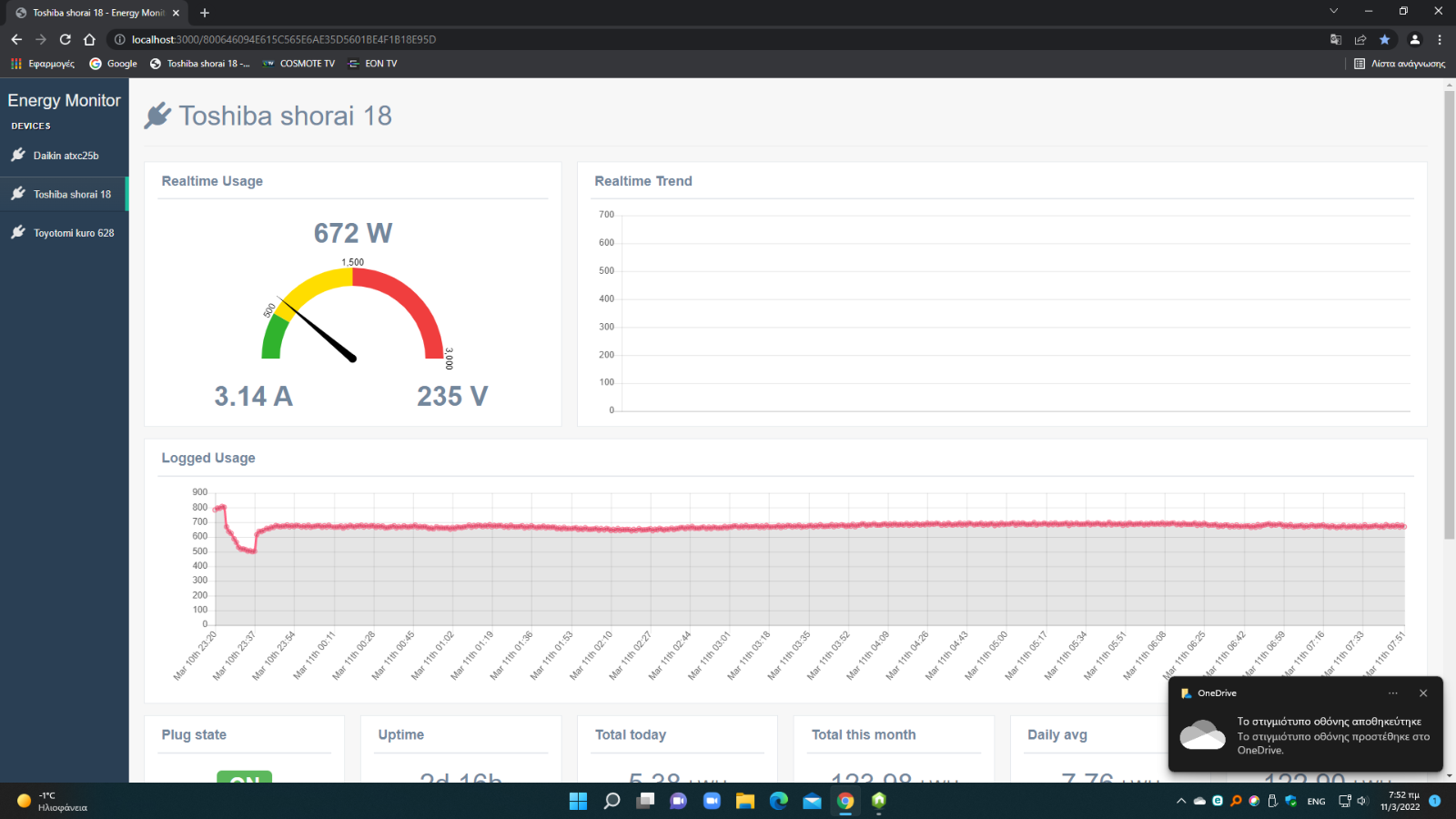Click the Plug state card heading
Screen dimensions: 1456x819
click(x=194, y=734)
